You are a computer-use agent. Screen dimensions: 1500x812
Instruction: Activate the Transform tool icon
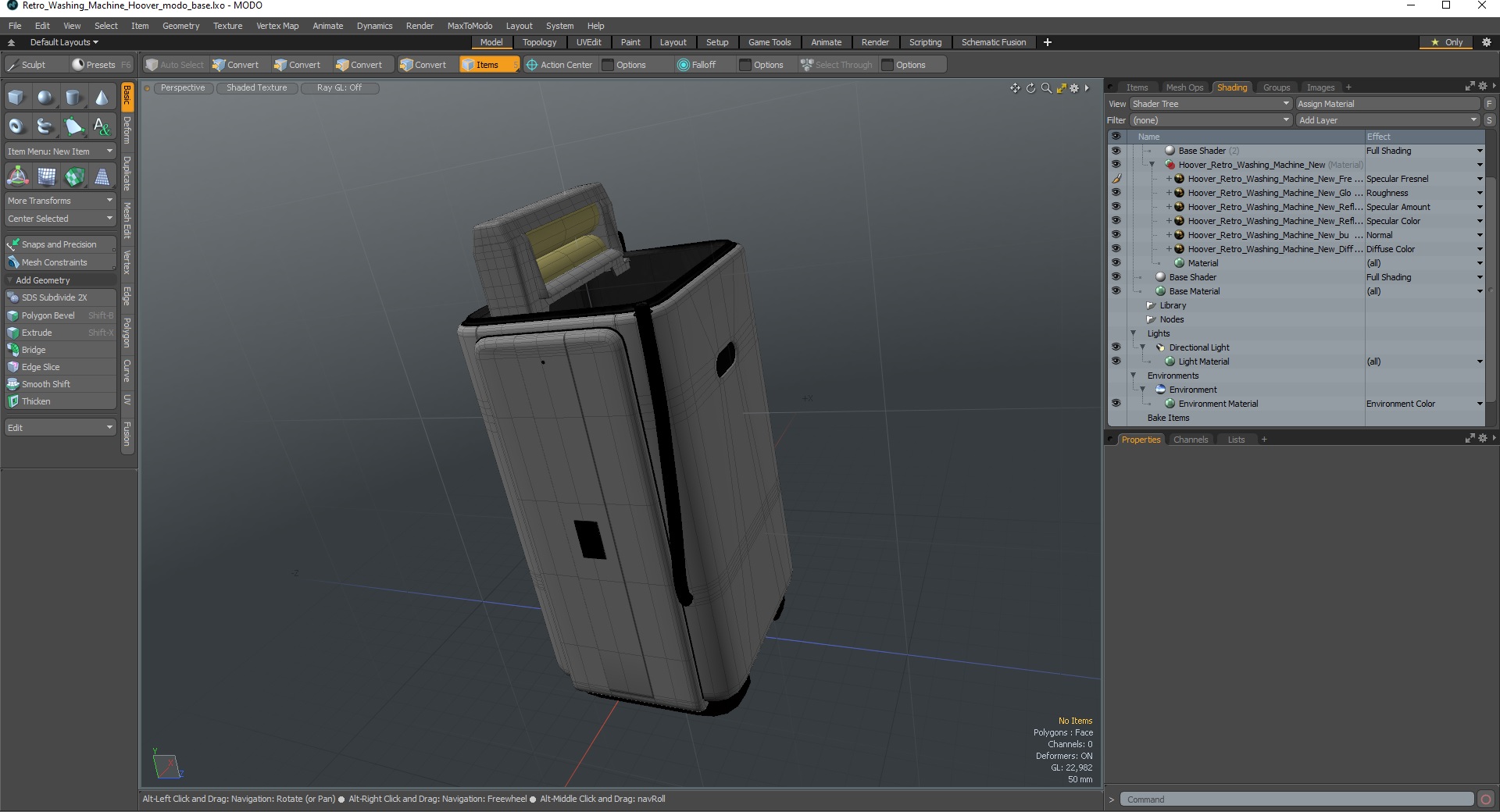click(17, 176)
